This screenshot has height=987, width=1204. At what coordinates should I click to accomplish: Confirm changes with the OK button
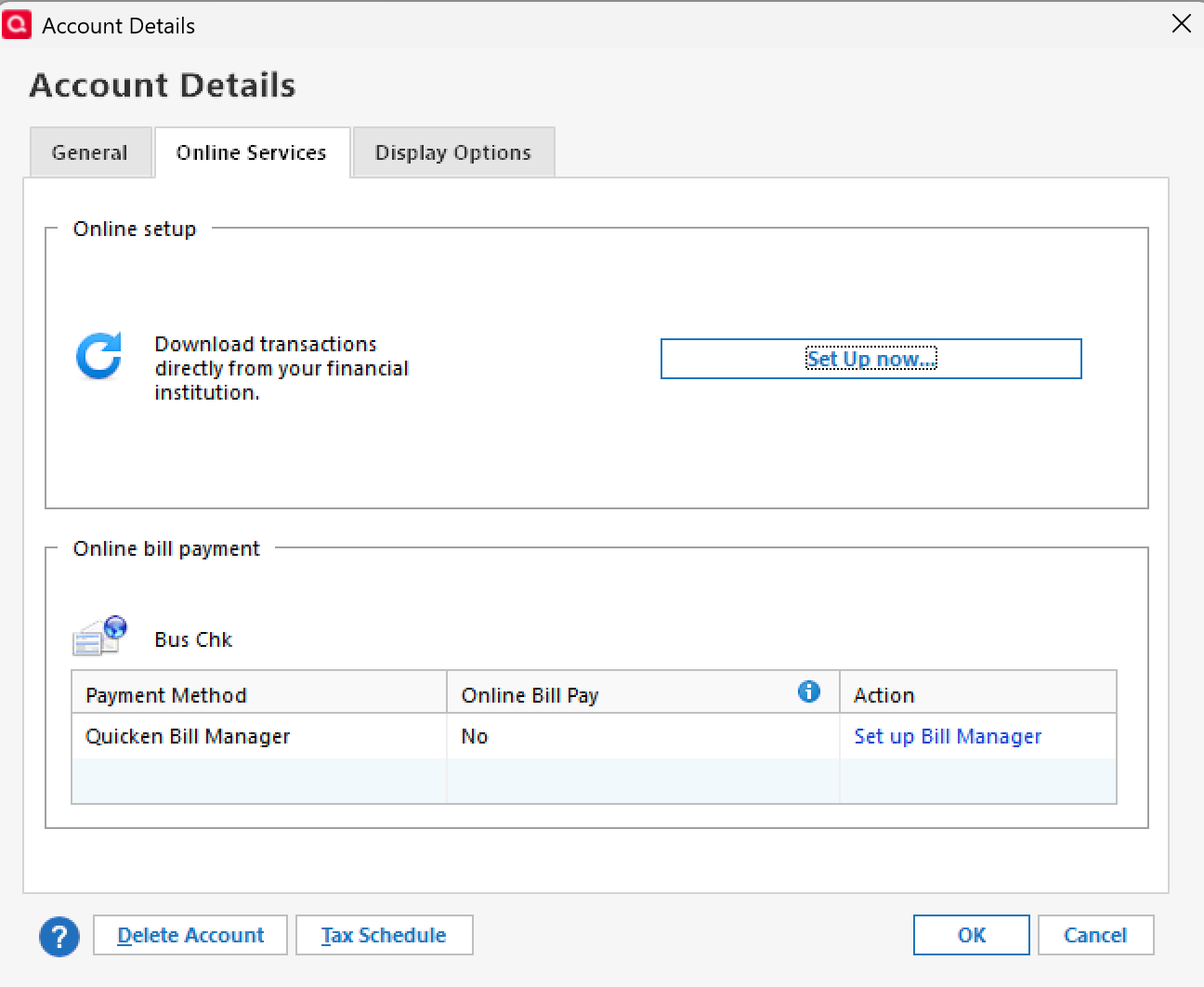coord(971,935)
